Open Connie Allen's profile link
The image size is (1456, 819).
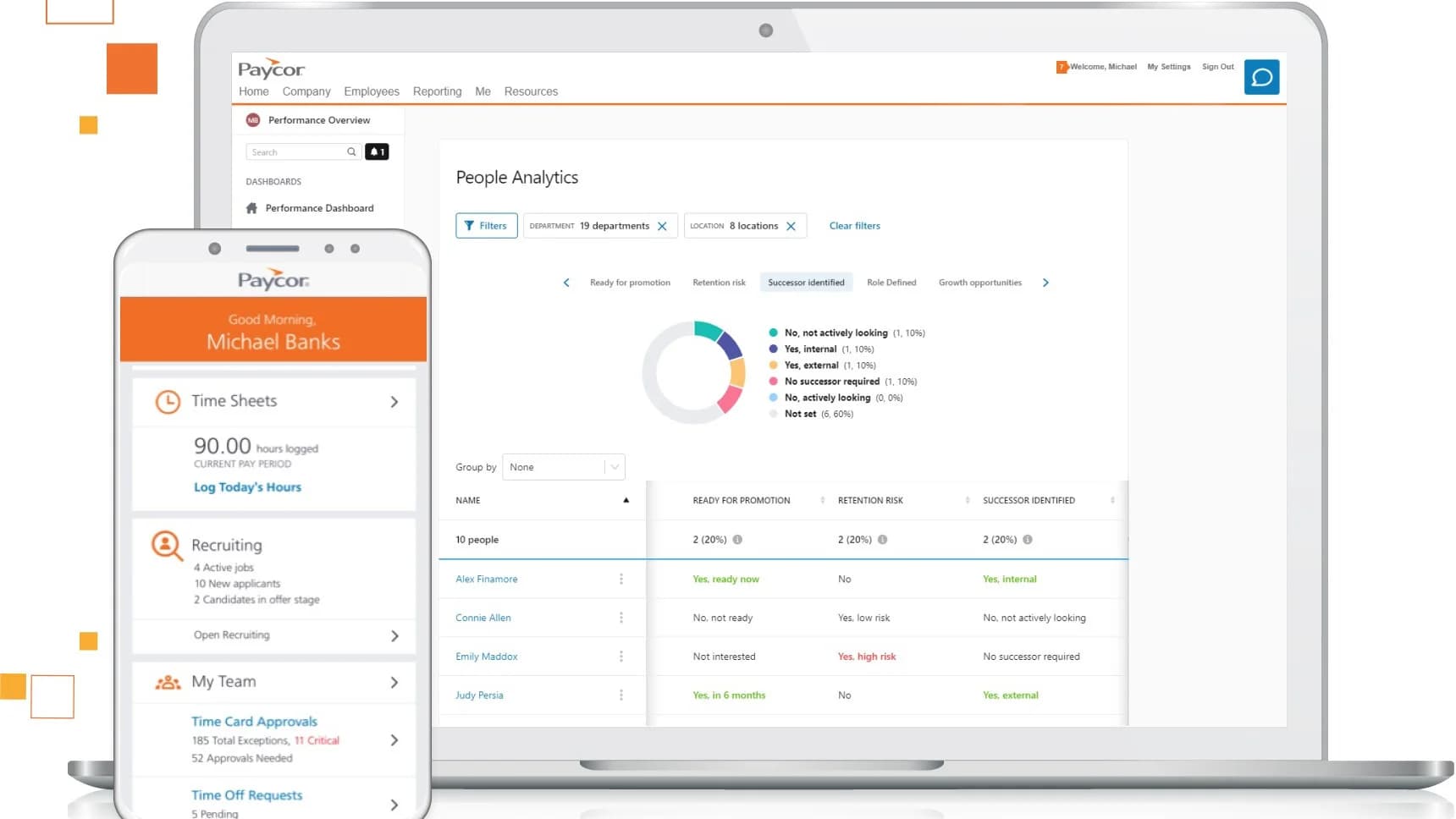coord(483,618)
